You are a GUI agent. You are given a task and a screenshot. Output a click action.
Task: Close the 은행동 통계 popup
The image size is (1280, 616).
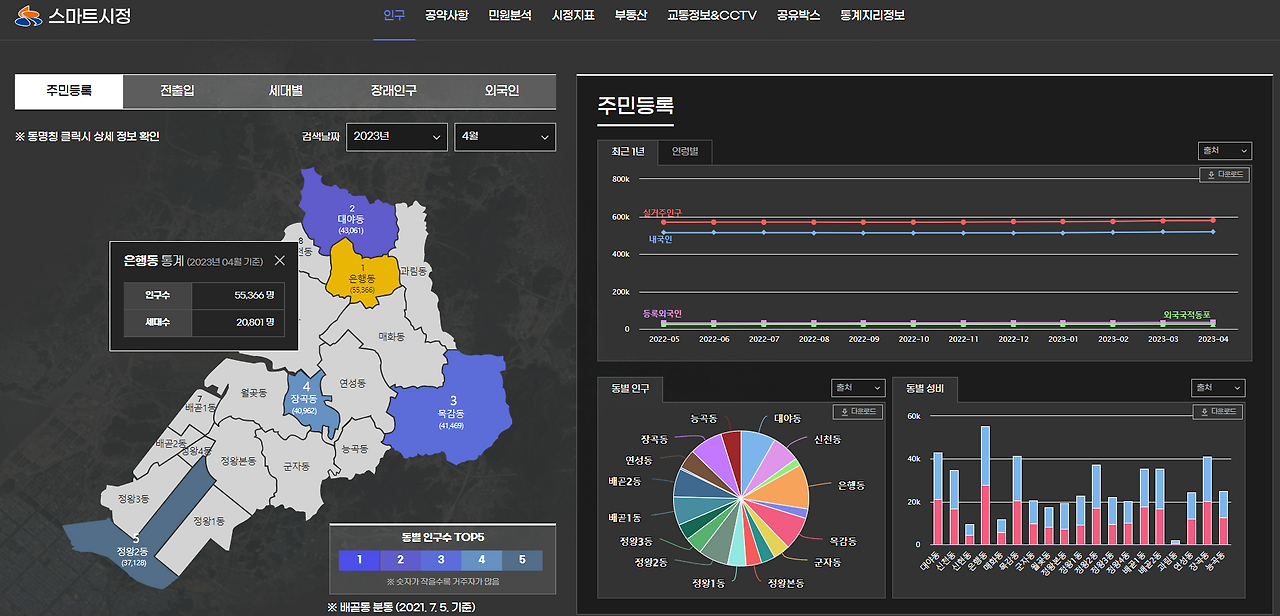(279, 260)
